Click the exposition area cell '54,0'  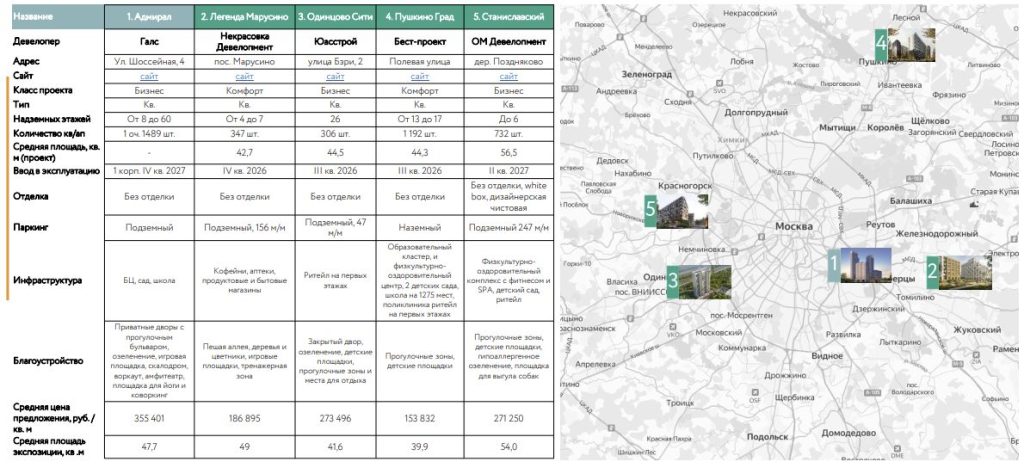point(509,447)
